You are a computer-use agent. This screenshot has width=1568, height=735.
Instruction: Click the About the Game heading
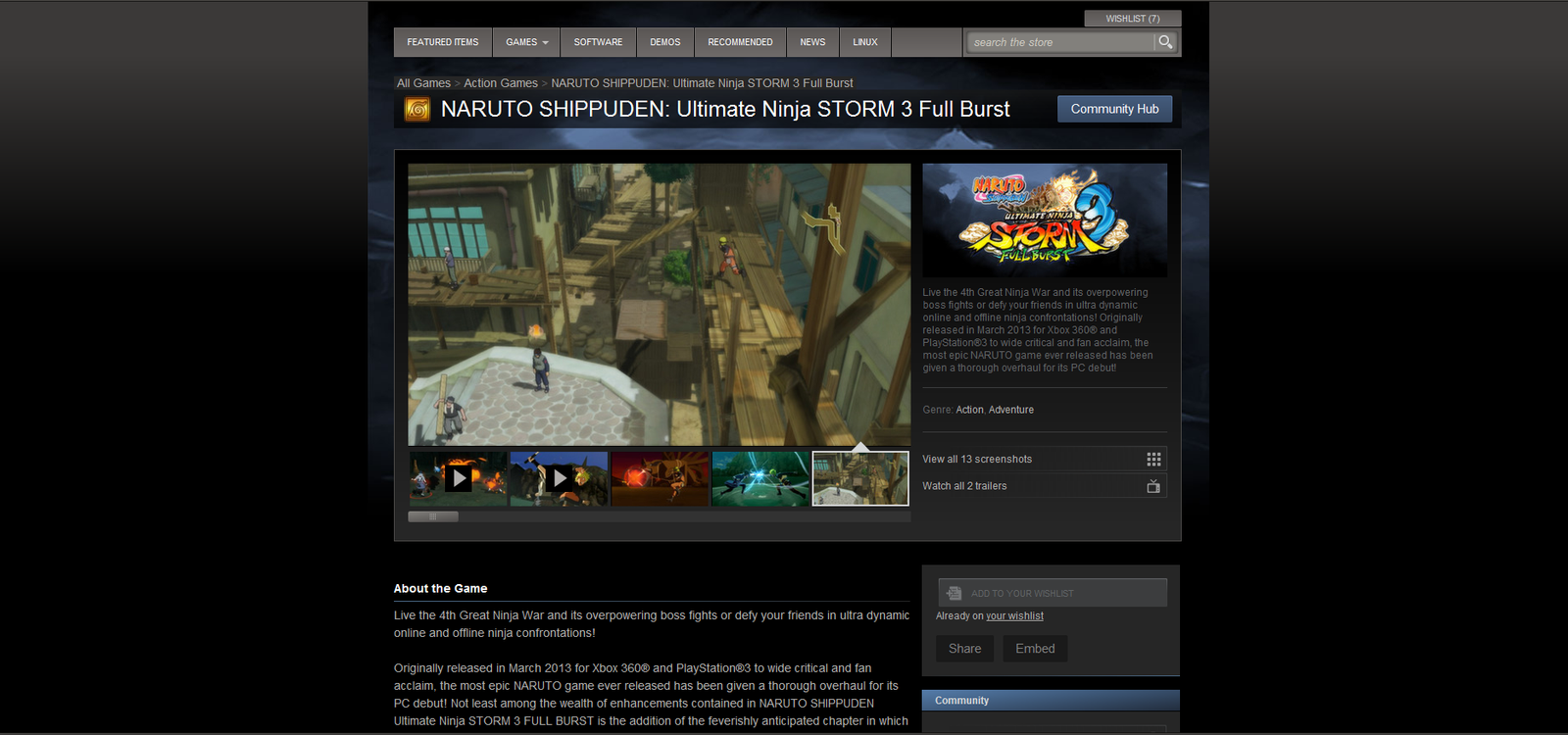click(x=441, y=589)
